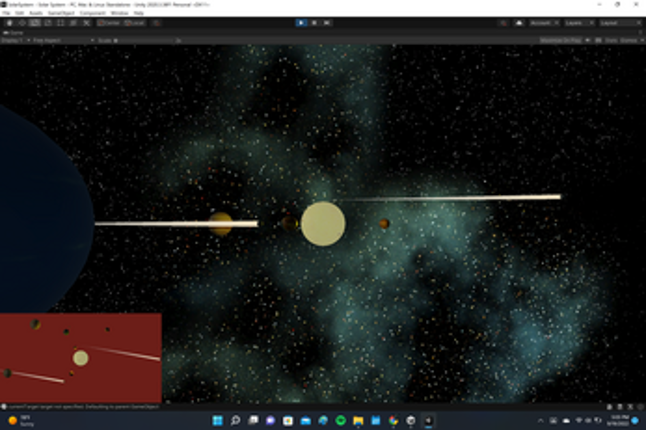Open the Mail app on taskbar
The height and width of the screenshot is (430, 646).
click(x=306, y=421)
